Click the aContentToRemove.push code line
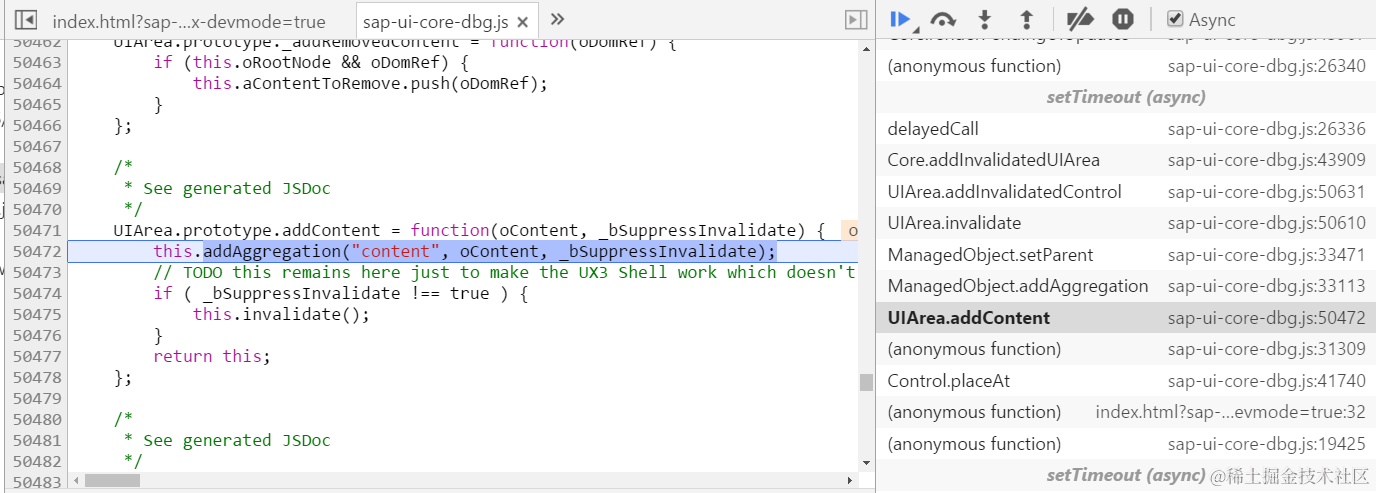 click(370, 84)
